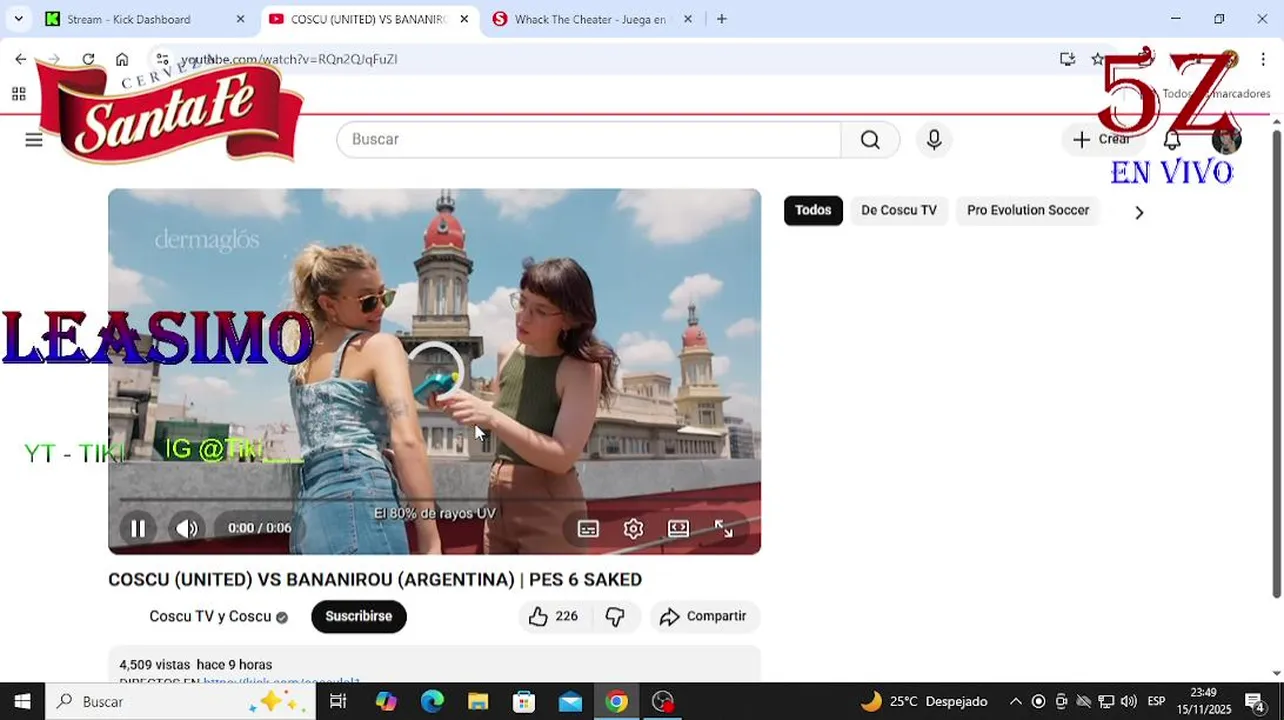Run search with the magnifier button

871,139
